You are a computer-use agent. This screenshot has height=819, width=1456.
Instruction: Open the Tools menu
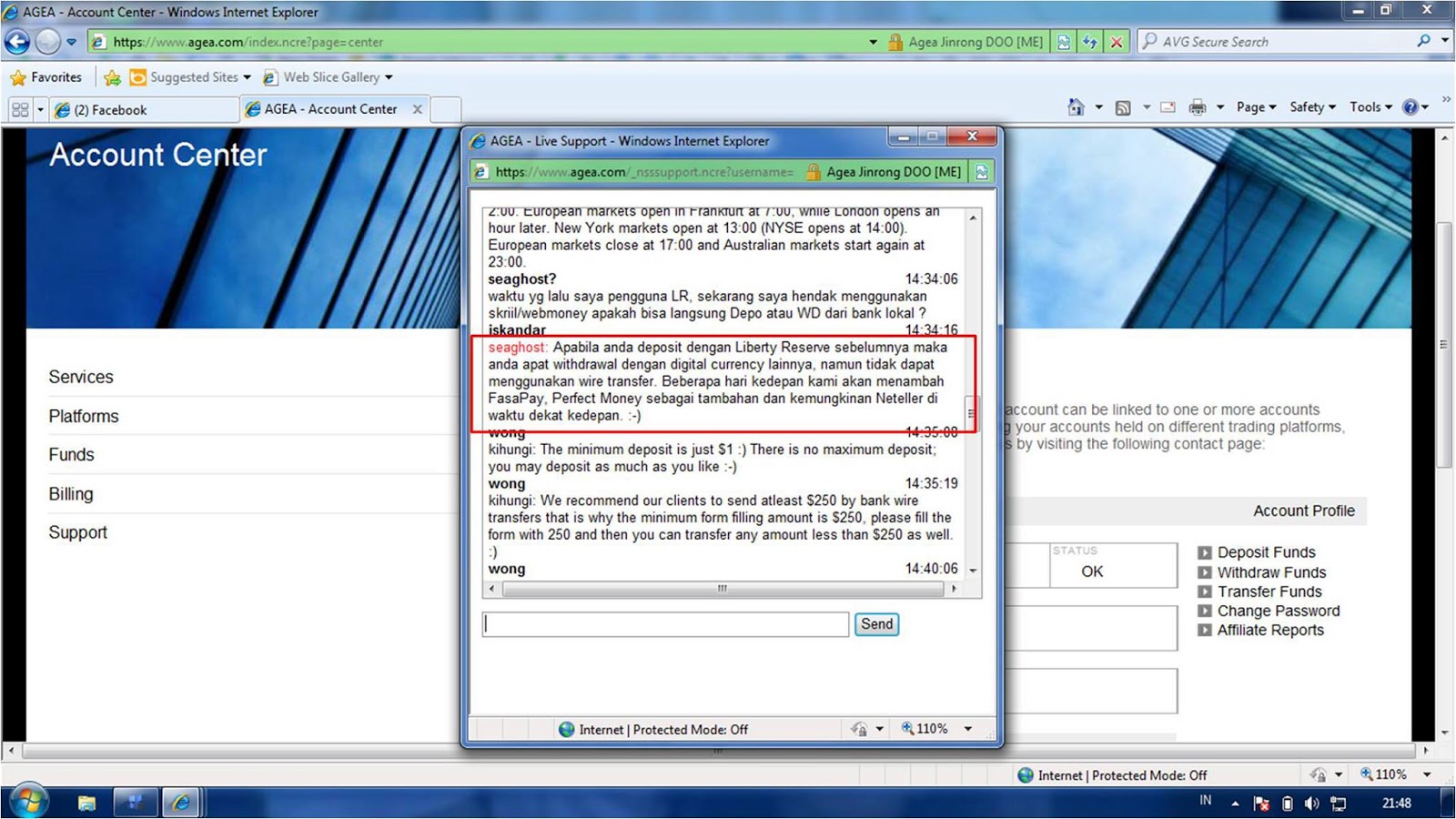coord(1370,107)
